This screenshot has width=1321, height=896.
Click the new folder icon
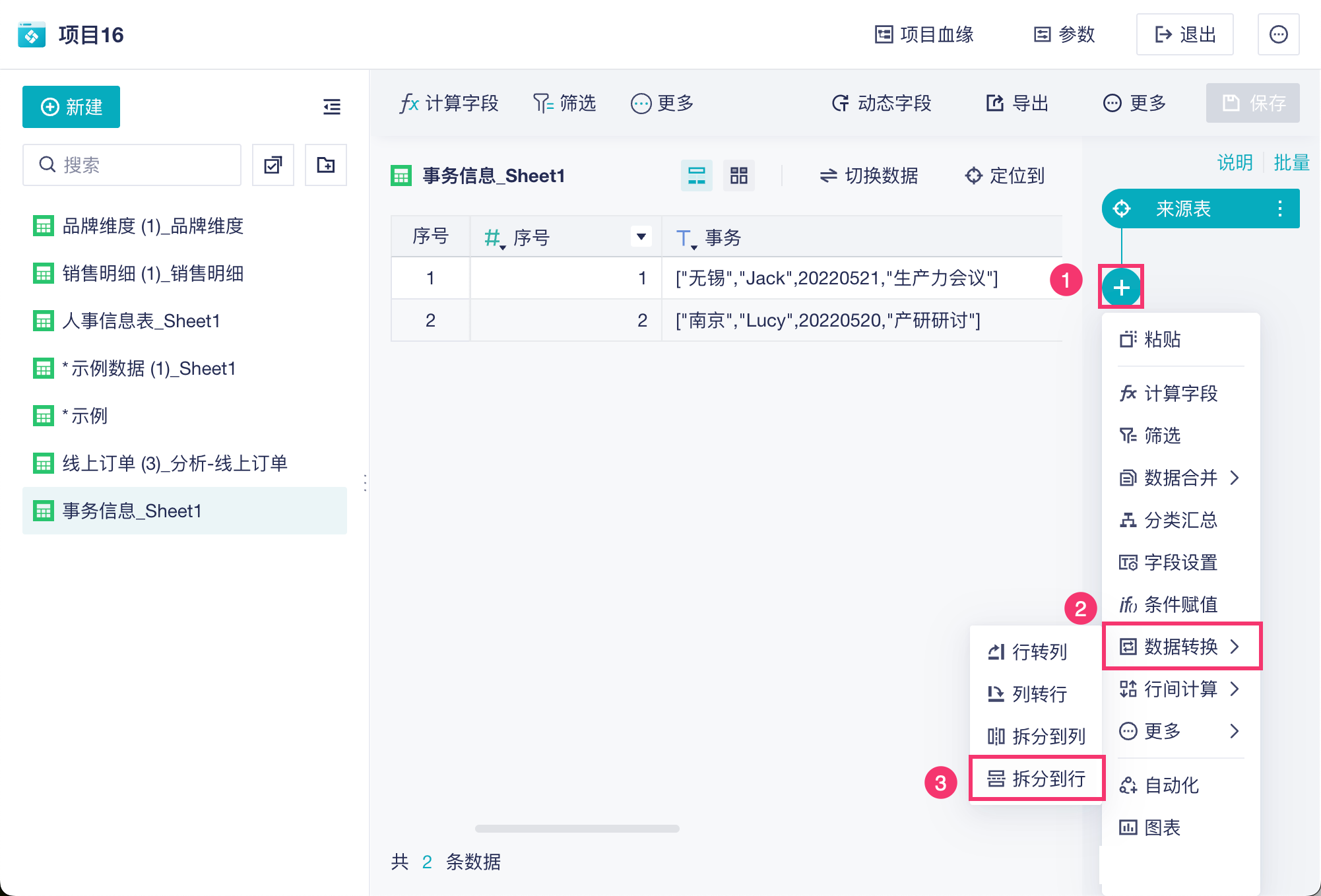click(326, 165)
